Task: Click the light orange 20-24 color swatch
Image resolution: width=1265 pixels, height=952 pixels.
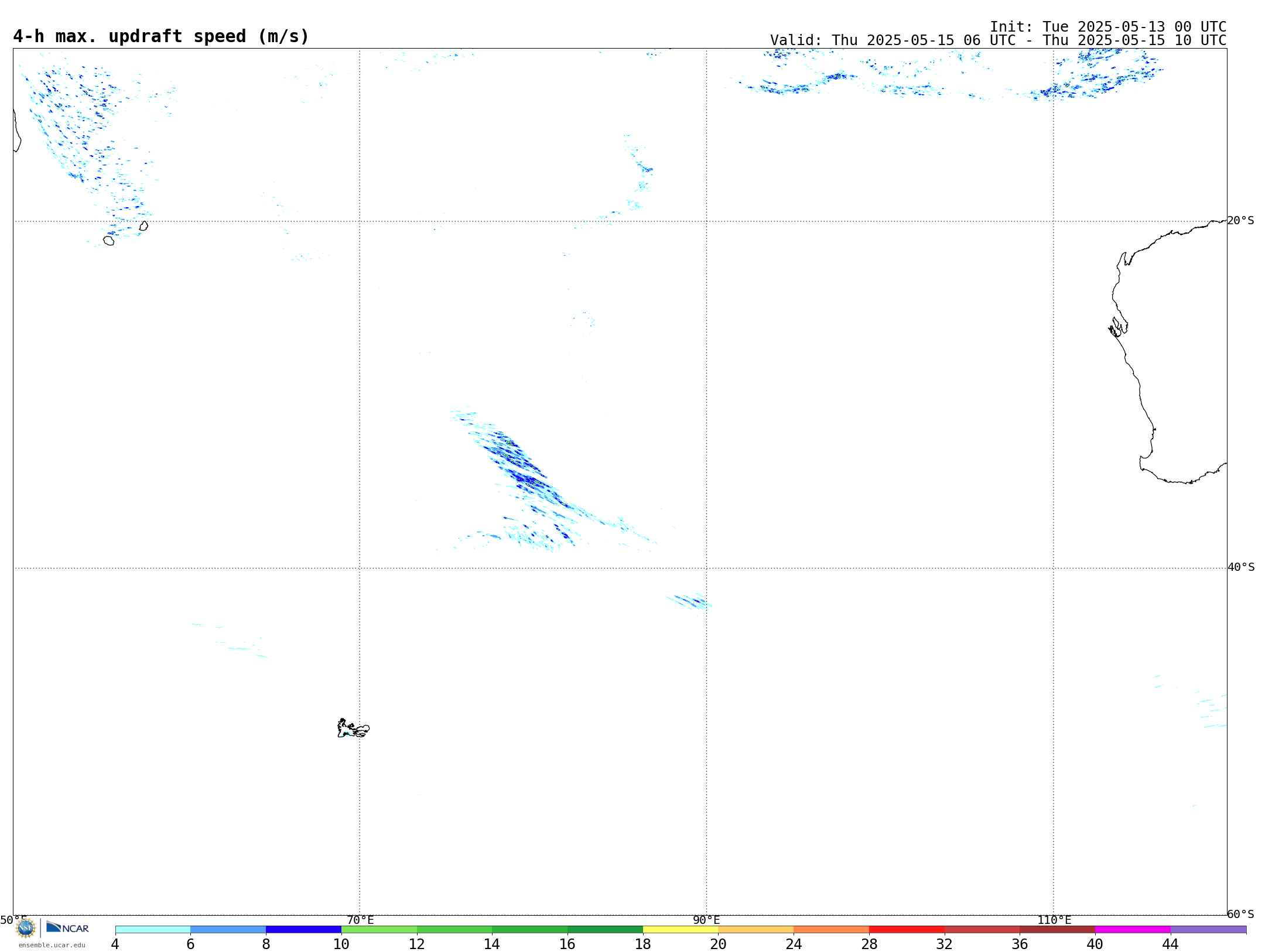Action: (x=756, y=930)
